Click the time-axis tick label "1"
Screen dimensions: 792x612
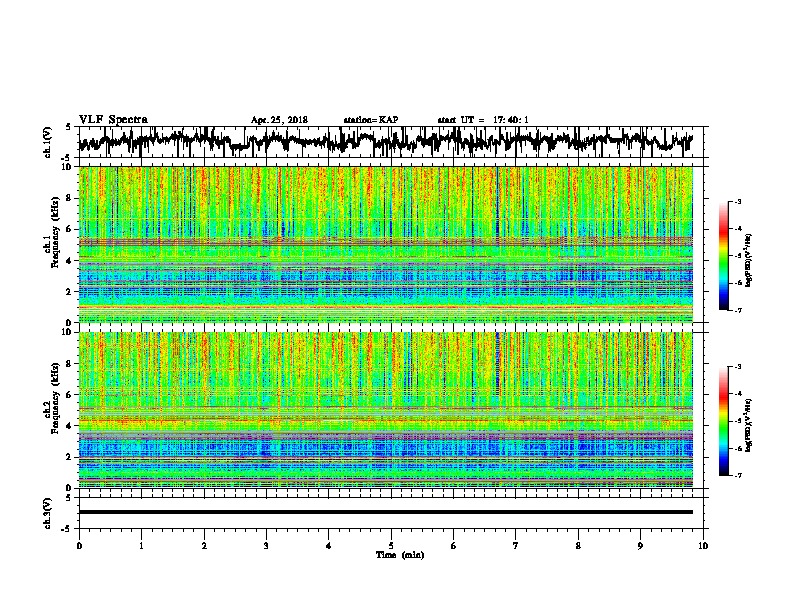(x=141, y=546)
